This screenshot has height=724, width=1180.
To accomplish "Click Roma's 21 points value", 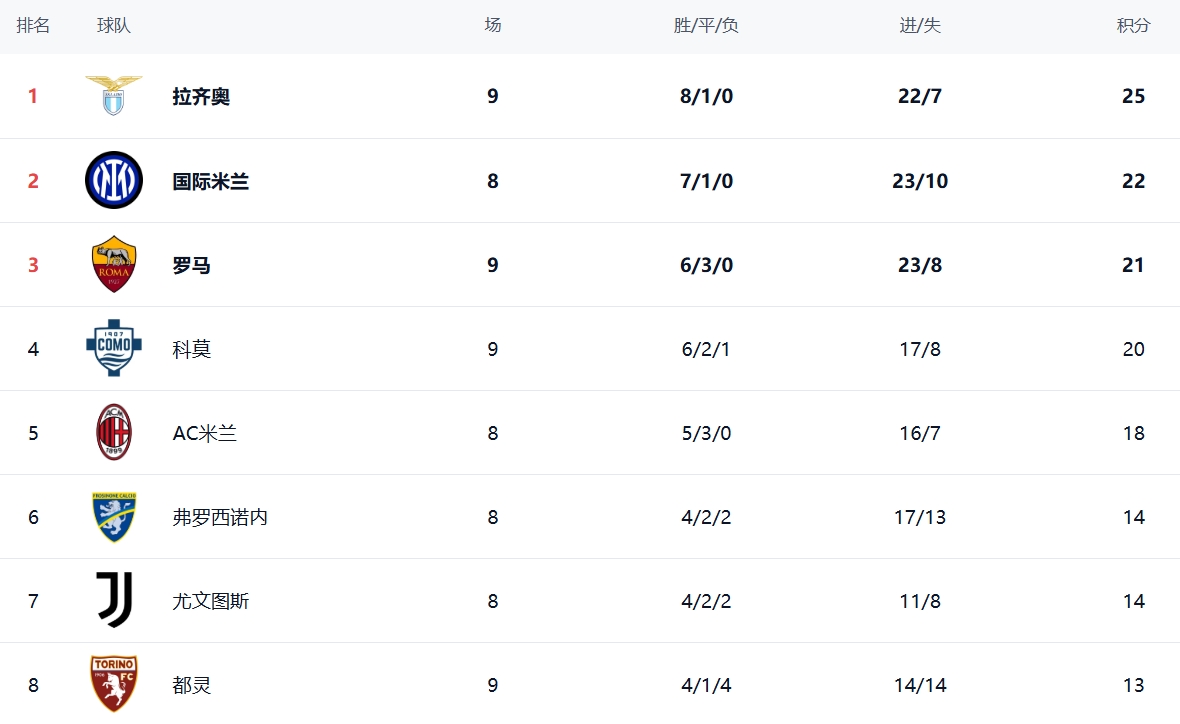I will (x=1133, y=266).
